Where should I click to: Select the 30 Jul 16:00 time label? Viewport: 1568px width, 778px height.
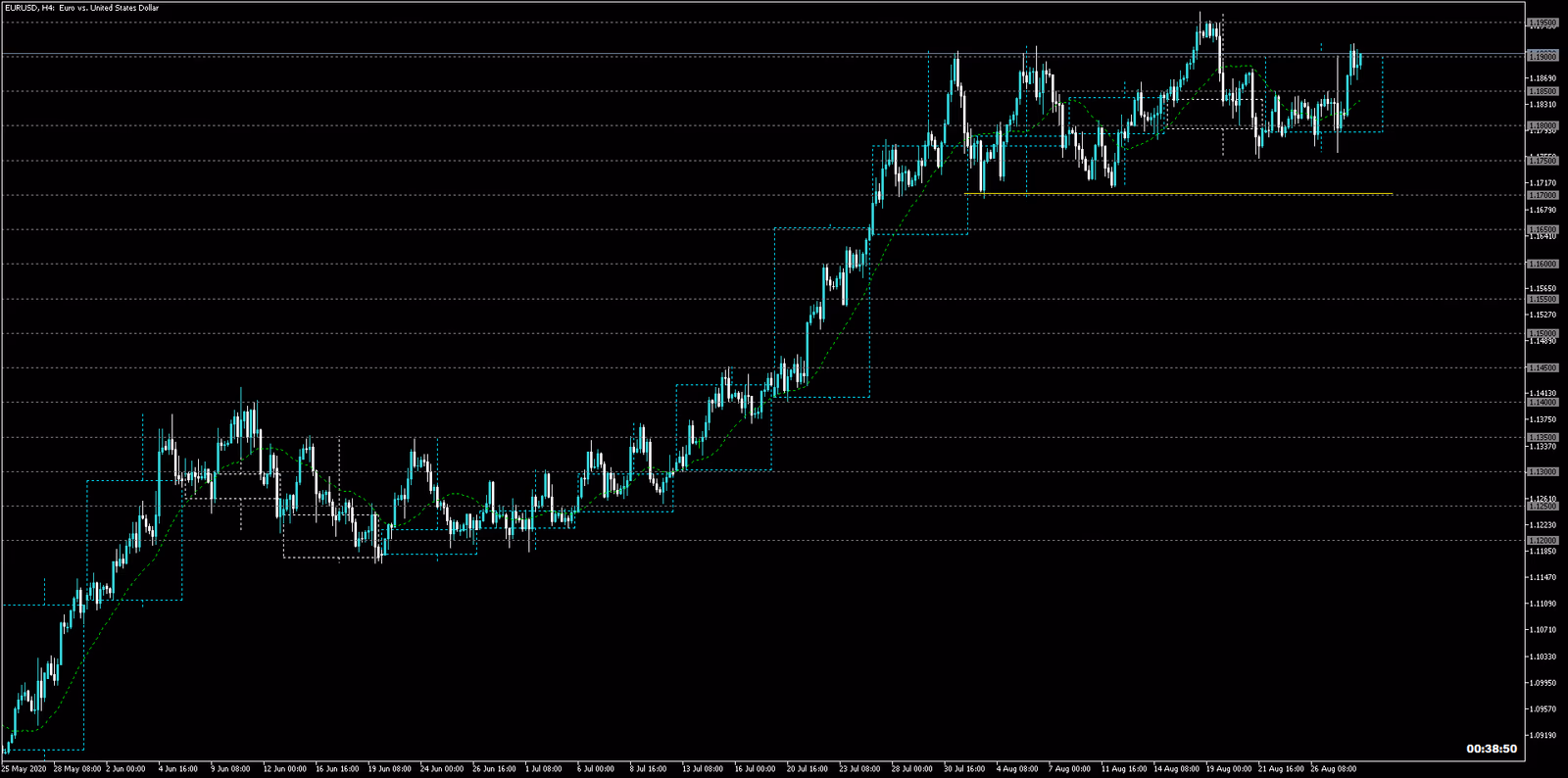point(965,769)
